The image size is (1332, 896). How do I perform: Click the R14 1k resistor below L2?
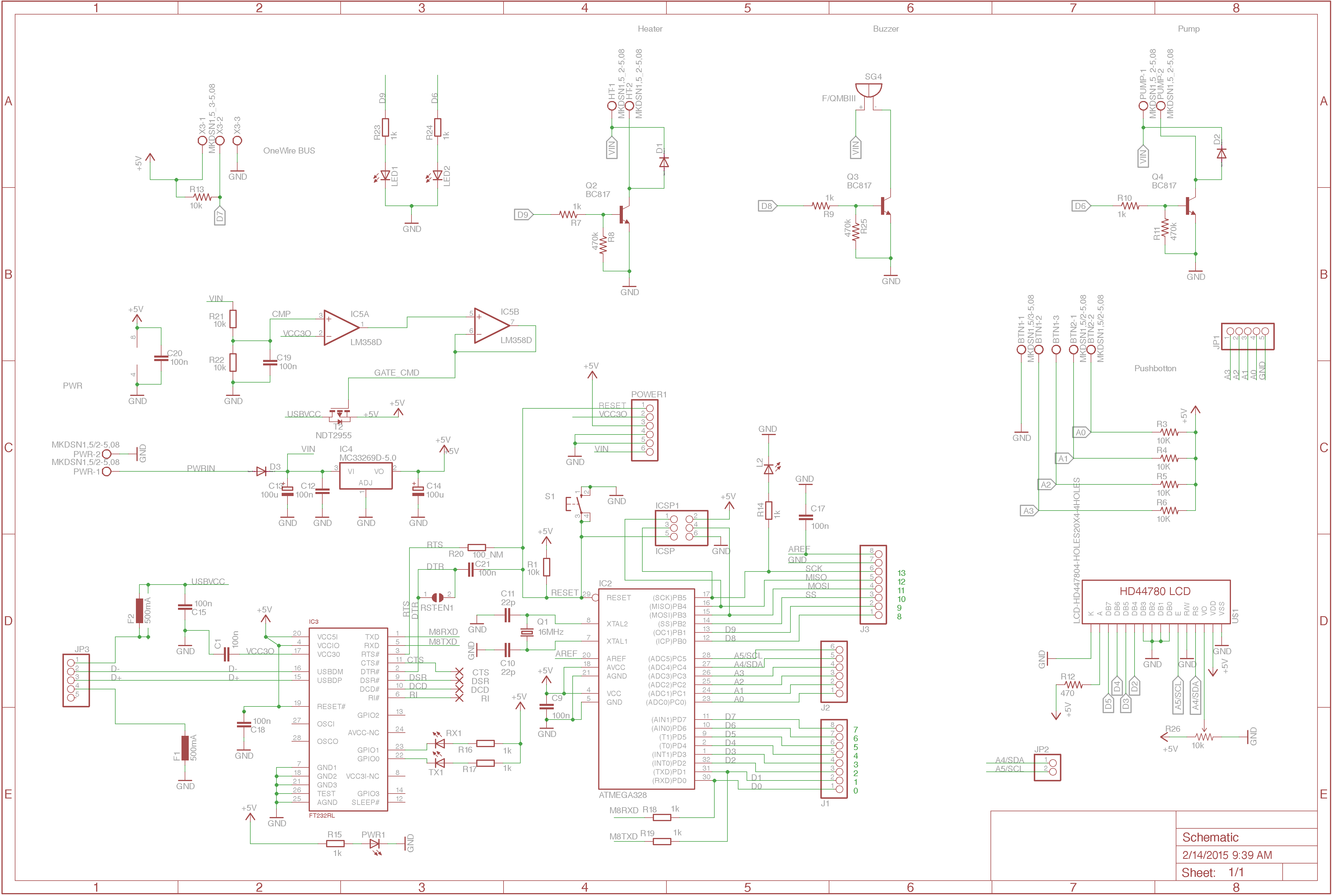(769, 510)
